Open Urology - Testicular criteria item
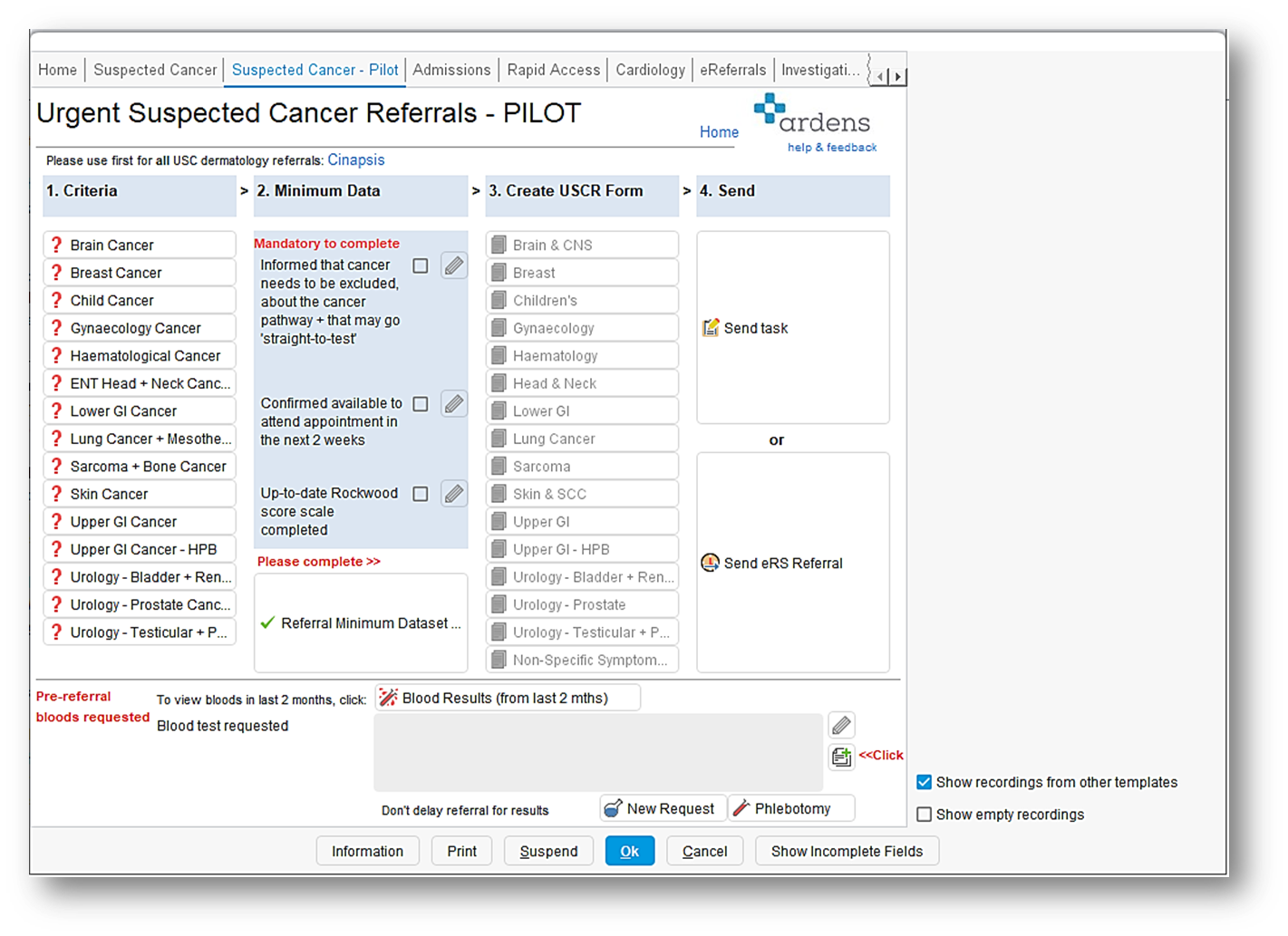 (140, 632)
